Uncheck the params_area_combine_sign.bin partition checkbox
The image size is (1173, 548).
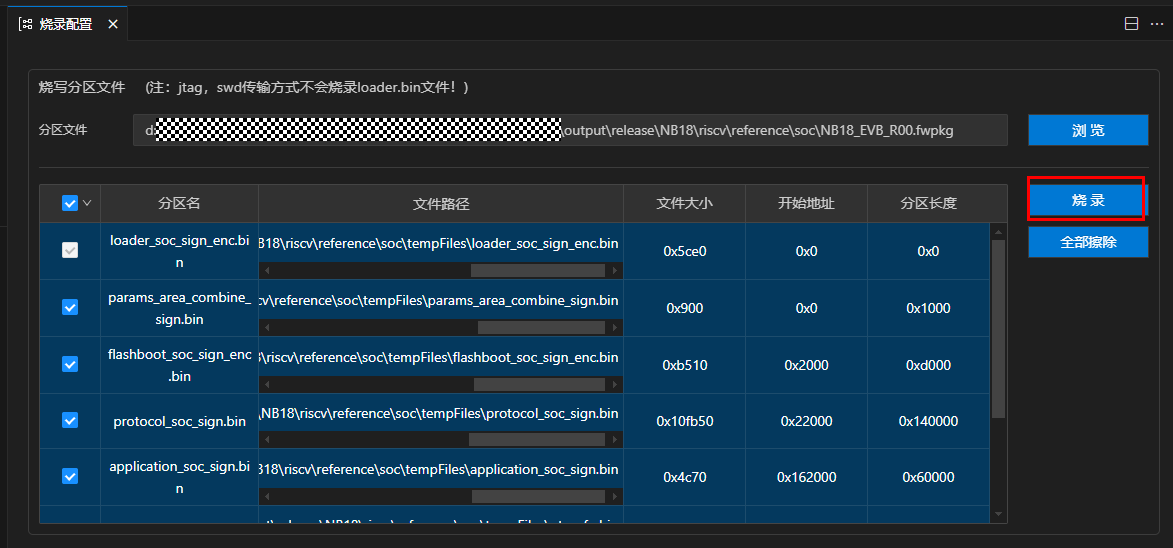tap(70, 308)
